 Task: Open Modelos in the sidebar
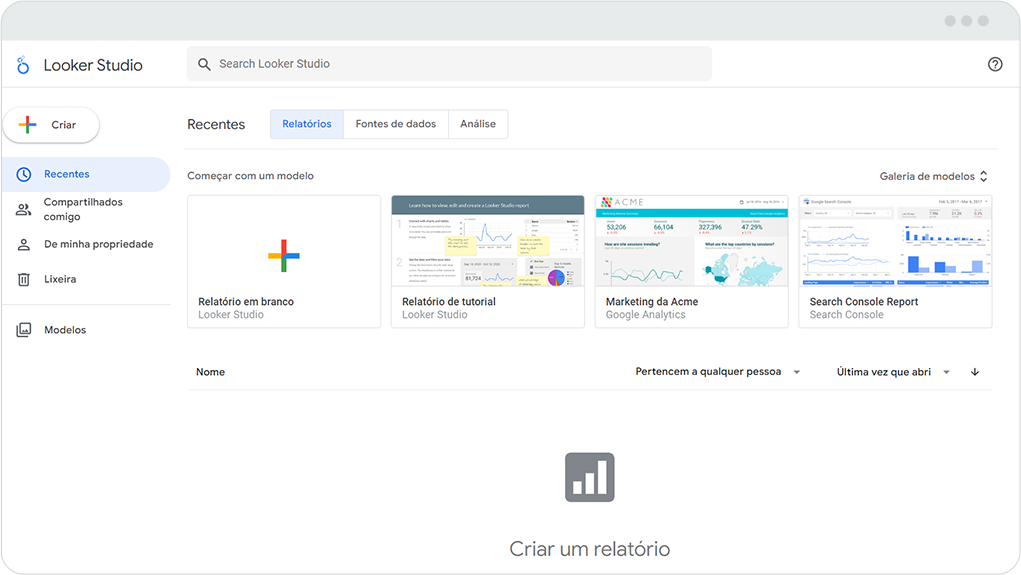click(x=86, y=330)
